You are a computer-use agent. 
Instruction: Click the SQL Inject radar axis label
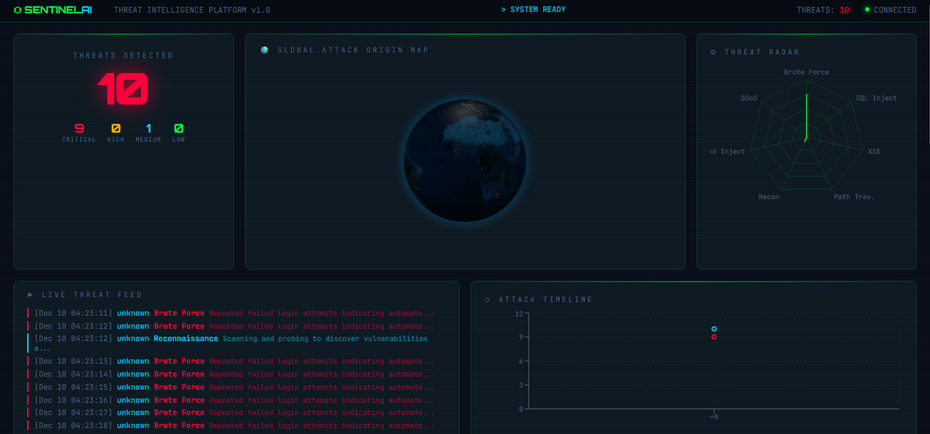point(876,98)
